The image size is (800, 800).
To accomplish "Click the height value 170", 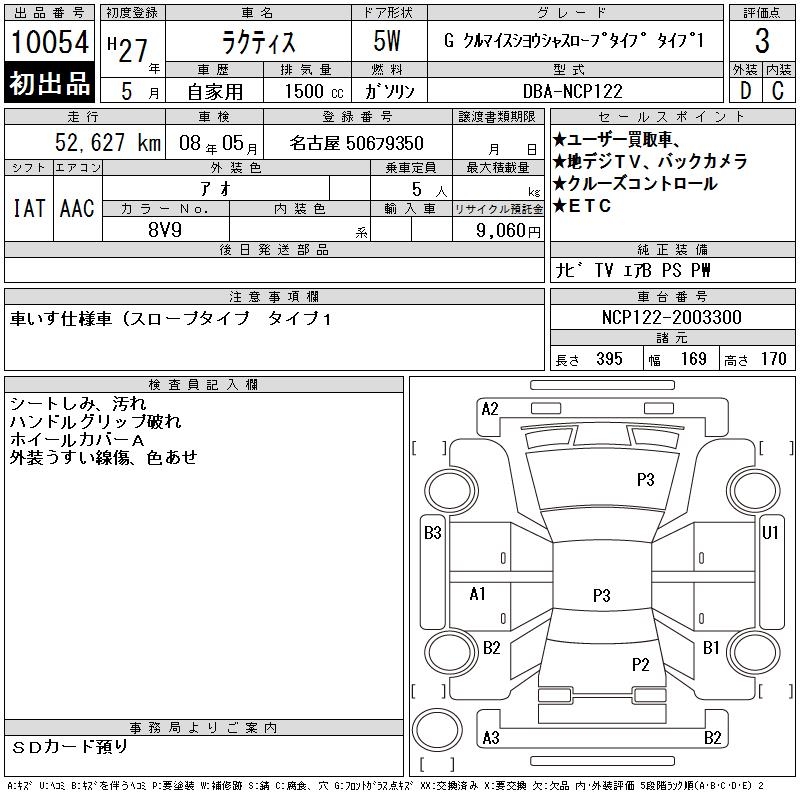I will [773, 359].
